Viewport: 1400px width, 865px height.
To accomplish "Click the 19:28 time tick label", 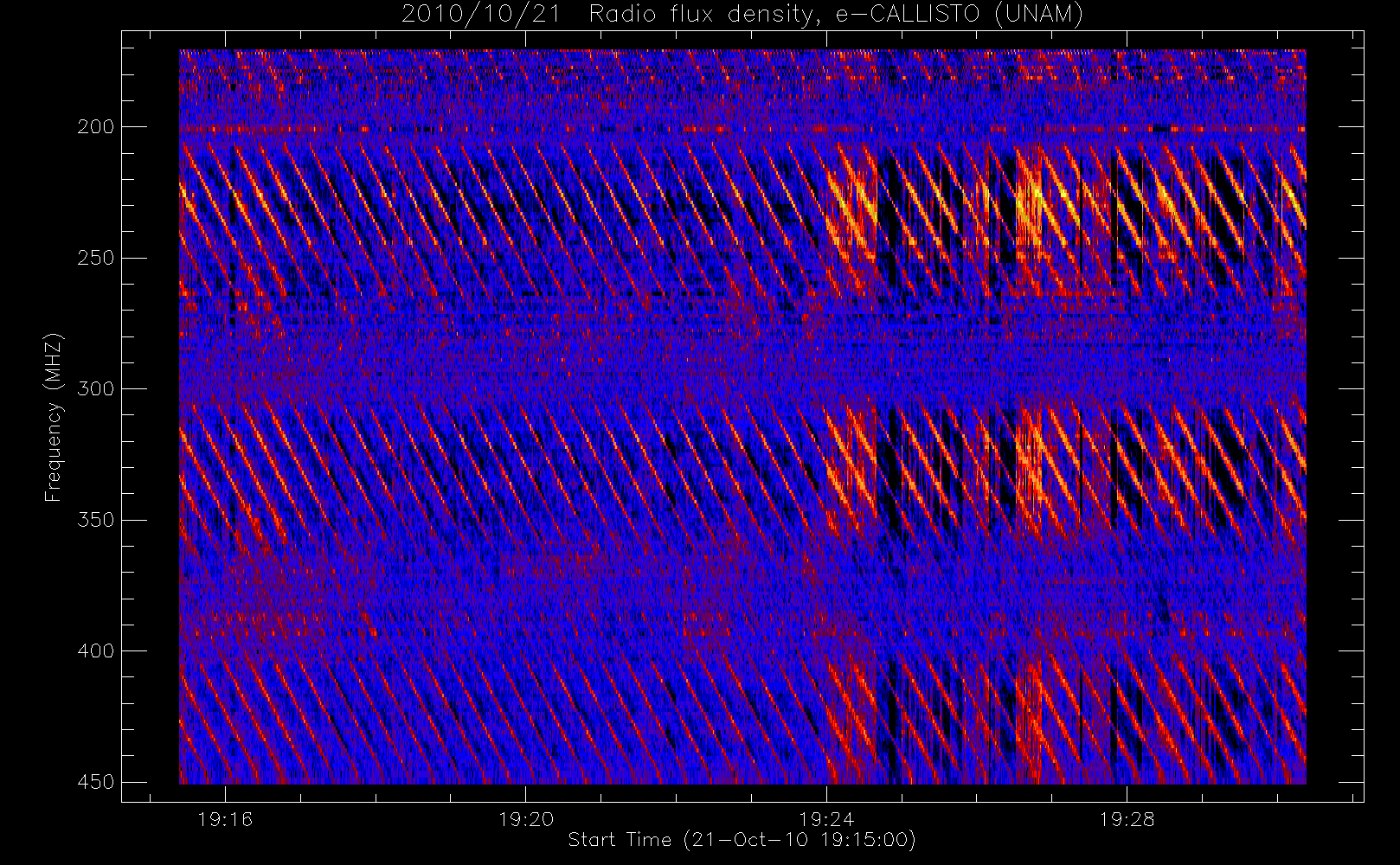I will tap(1127, 819).
